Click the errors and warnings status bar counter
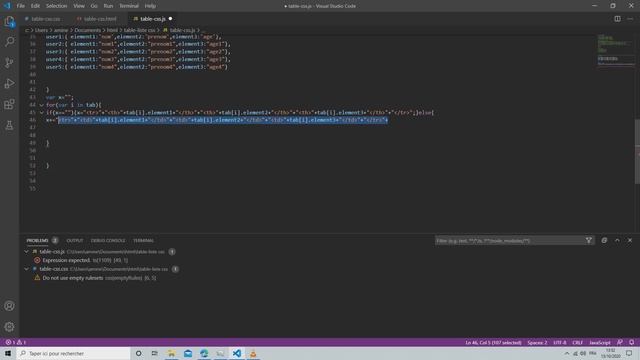 pyautogui.click(x=16, y=342)
